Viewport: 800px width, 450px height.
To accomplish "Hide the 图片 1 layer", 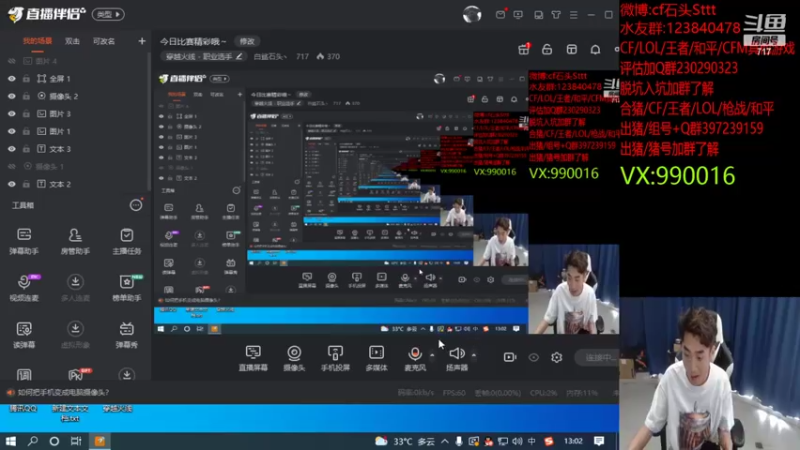I will tap(12, 131).
